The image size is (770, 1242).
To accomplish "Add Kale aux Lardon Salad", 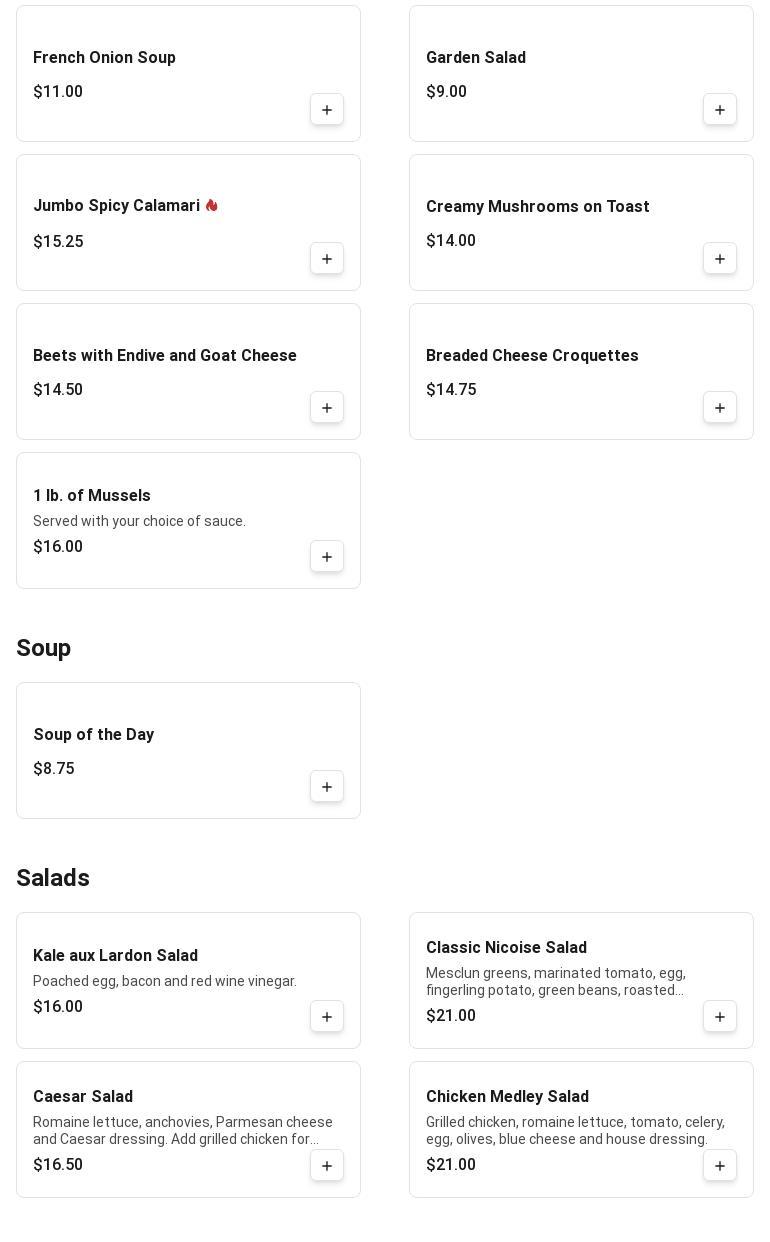I will tap(327, 1017).
